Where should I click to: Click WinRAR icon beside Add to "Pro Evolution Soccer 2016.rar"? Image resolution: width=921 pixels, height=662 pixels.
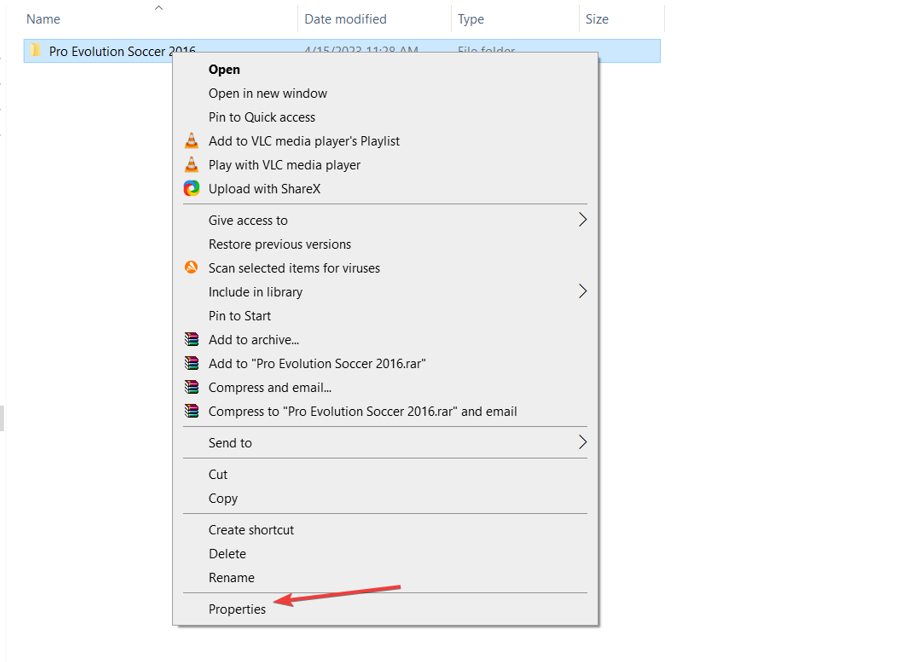coord(191,364)
